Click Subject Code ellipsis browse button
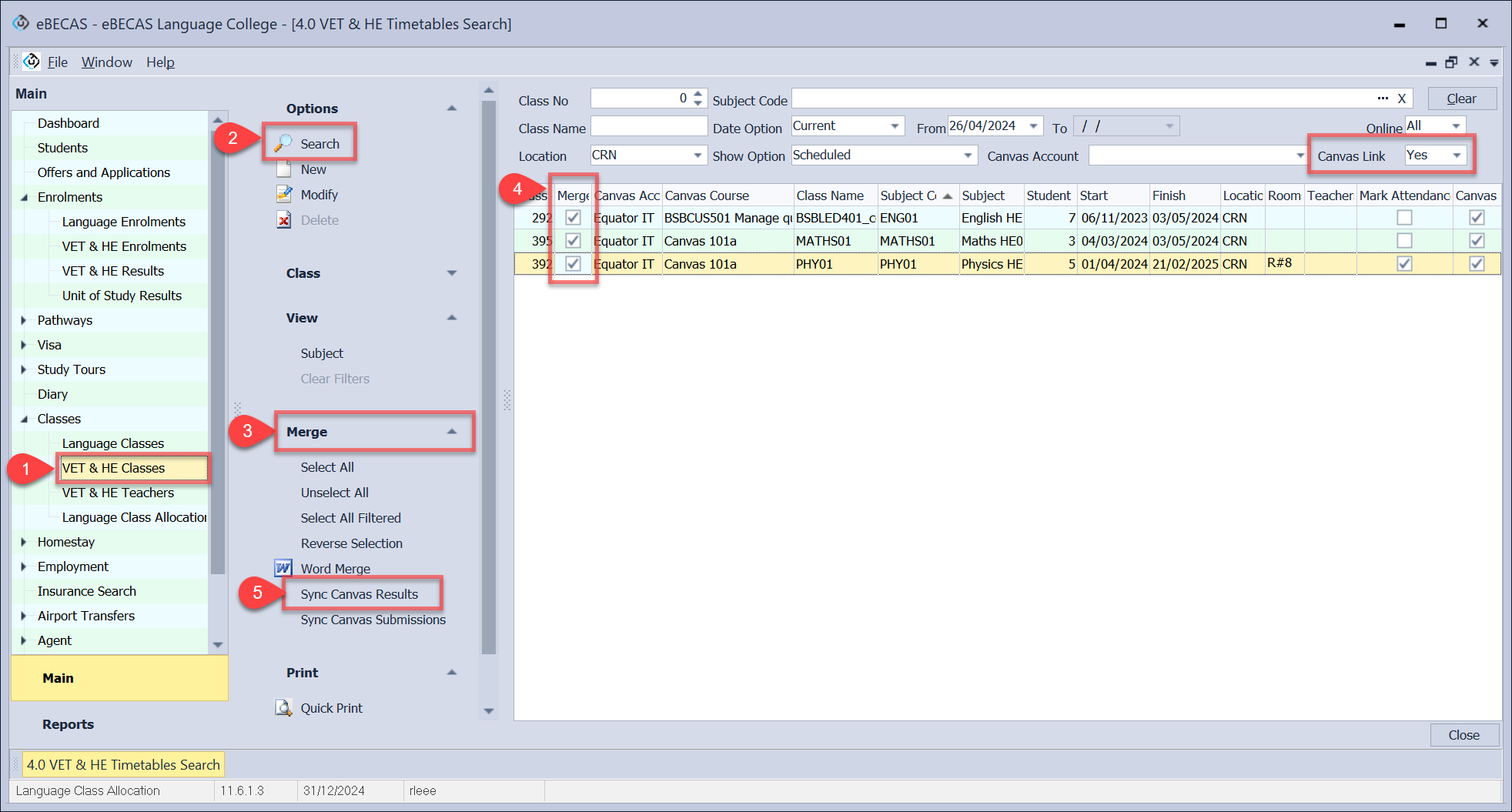 click(x=1383, y=99)
